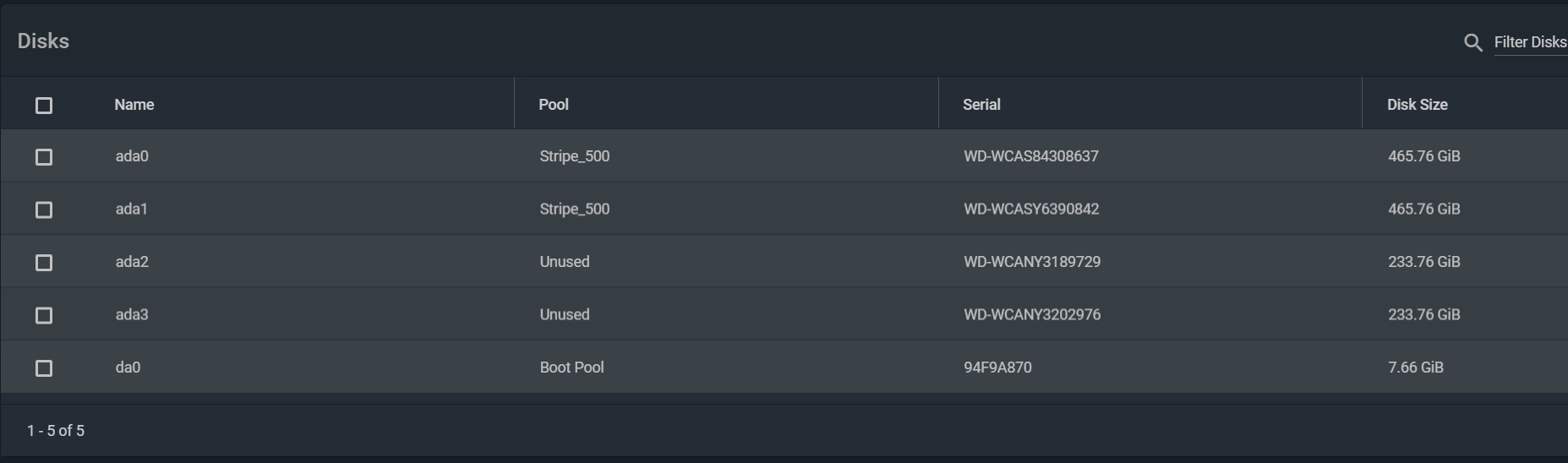Click the Unused pool cell for ada3

pyautogui.click(x=565, y=314)
